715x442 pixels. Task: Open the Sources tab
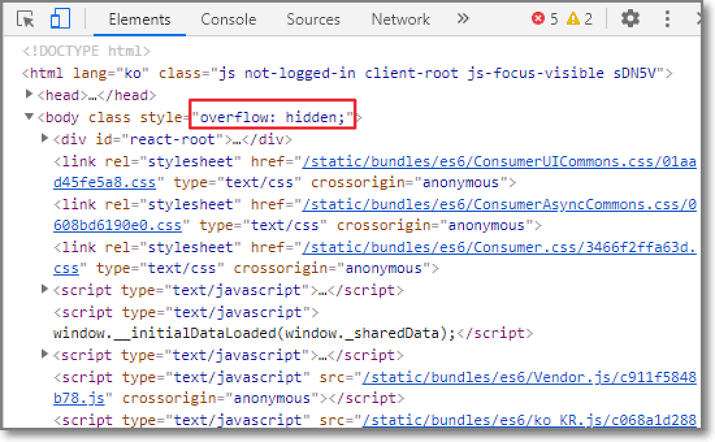(313, 19)
